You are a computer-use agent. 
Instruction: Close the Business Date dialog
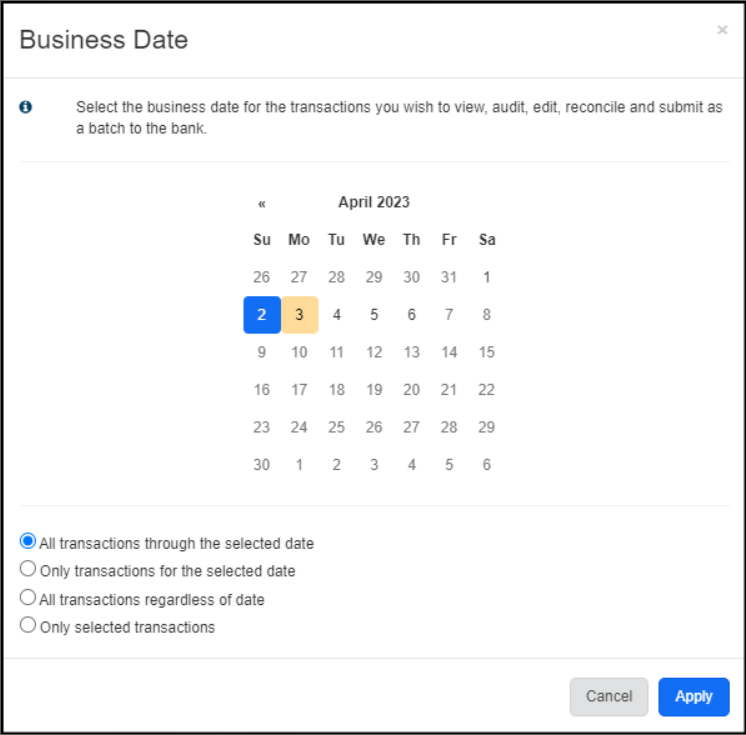tap(722, 30)
